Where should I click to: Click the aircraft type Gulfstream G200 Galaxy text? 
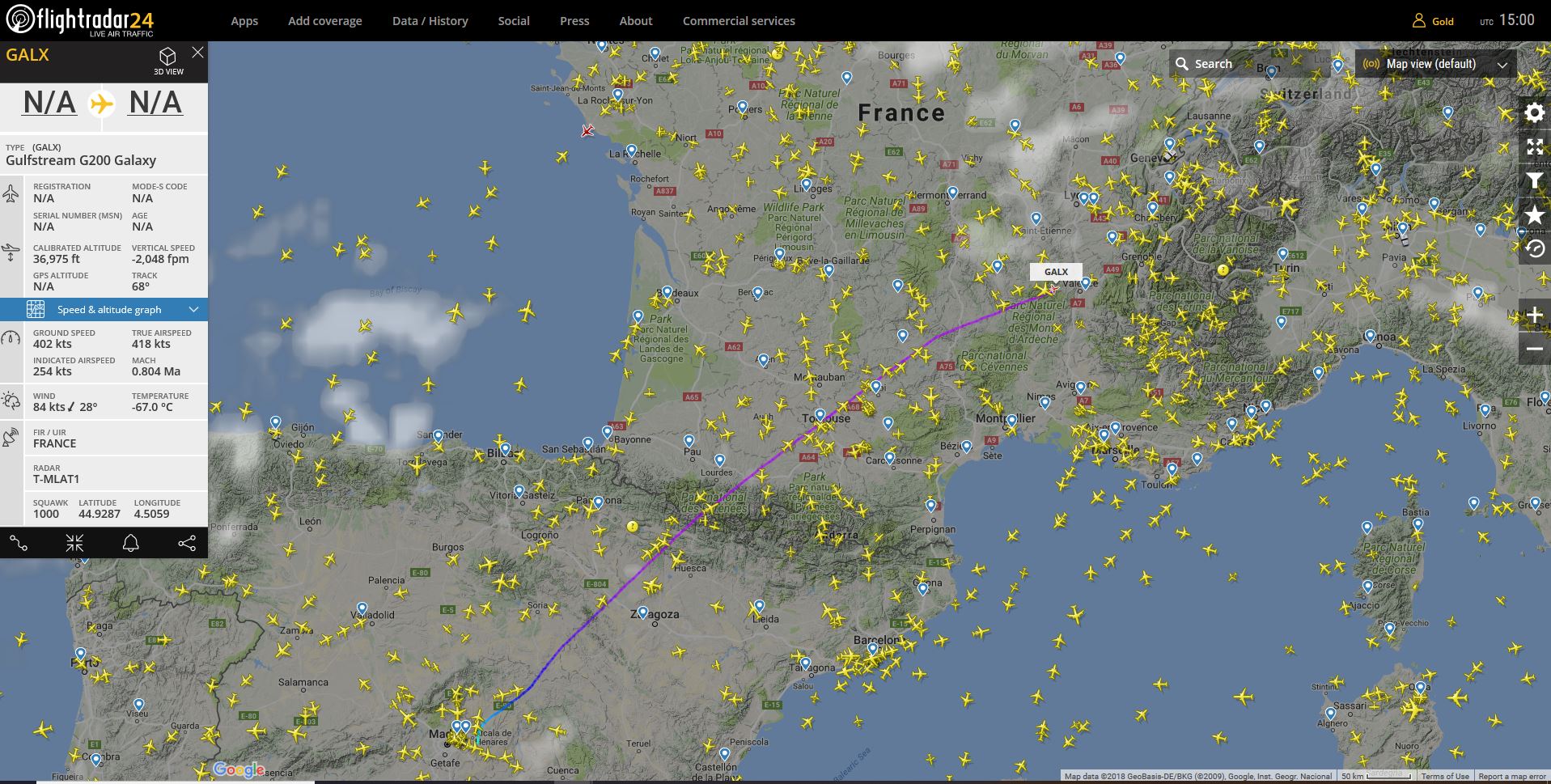point(81,160)
